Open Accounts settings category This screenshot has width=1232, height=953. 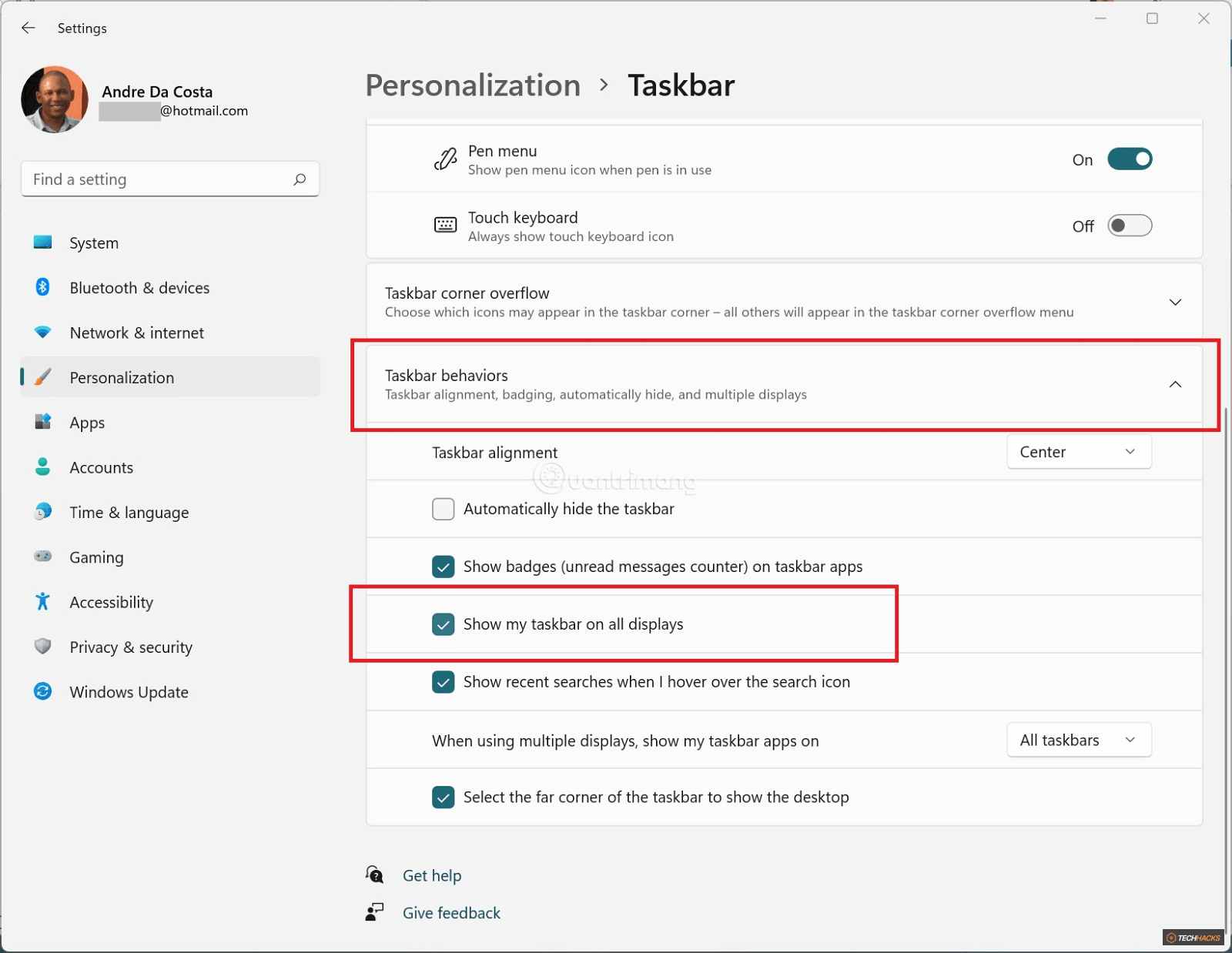pos(170,467)
